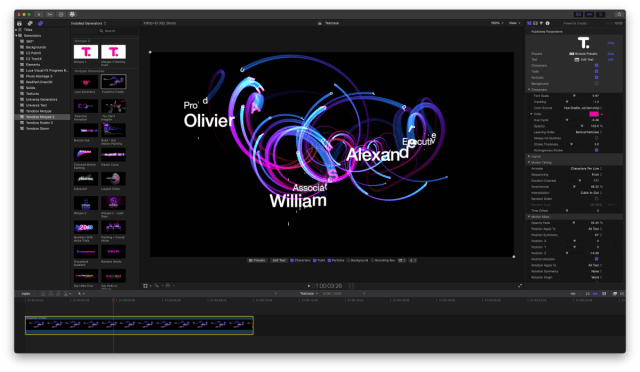Toggle Homogeneous Stroke checkbox

pyautogui.click(x=596, y=150)
